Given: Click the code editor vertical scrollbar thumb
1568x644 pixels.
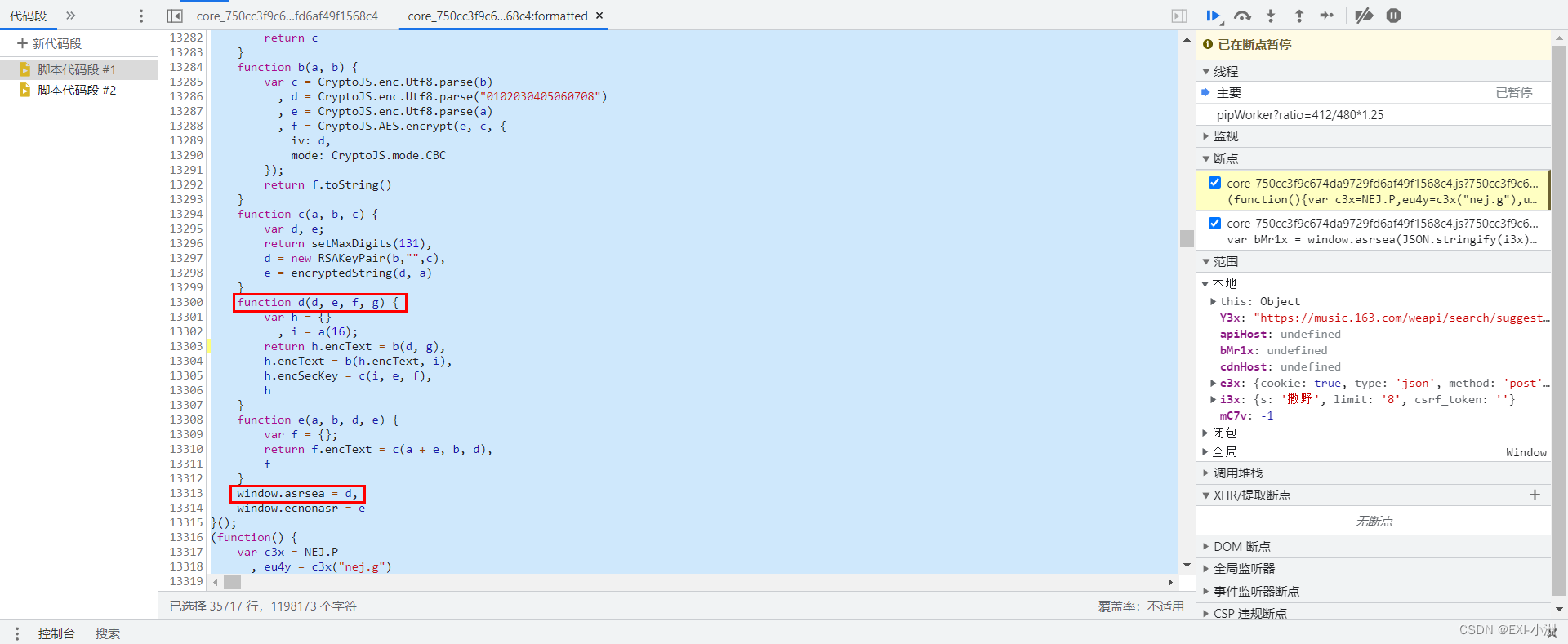Looking at the screenshot, I should [1187, 238].
